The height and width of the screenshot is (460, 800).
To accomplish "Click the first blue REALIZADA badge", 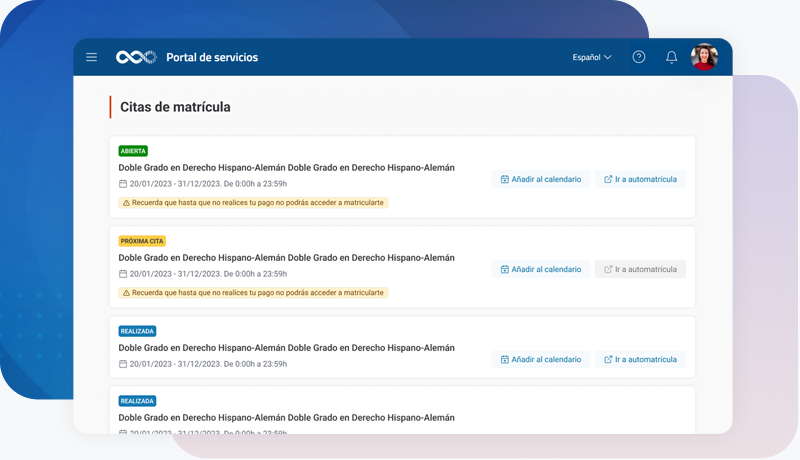I will [x=137, y=331].
